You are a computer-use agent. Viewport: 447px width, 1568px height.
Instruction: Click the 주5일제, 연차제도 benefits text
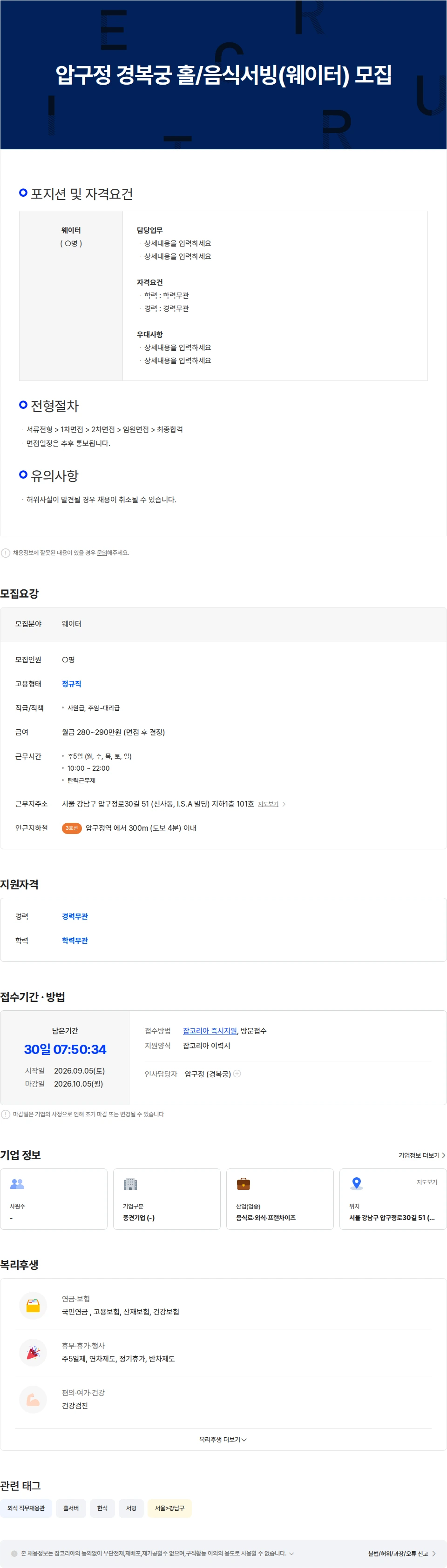coord(118,1359)
